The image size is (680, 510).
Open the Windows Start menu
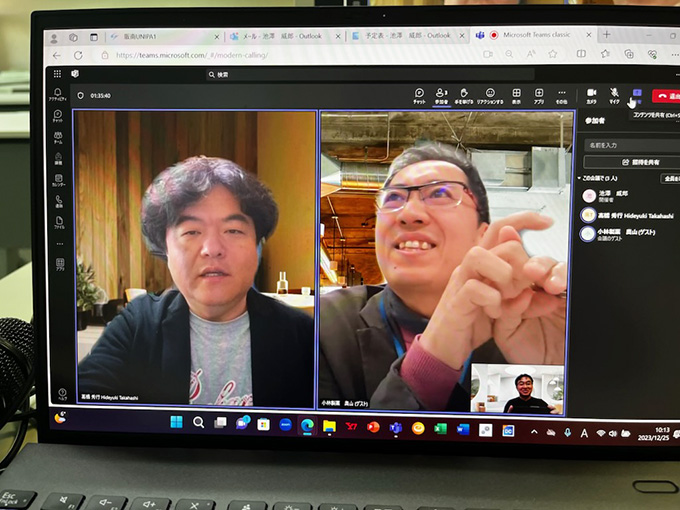(177, 422)
